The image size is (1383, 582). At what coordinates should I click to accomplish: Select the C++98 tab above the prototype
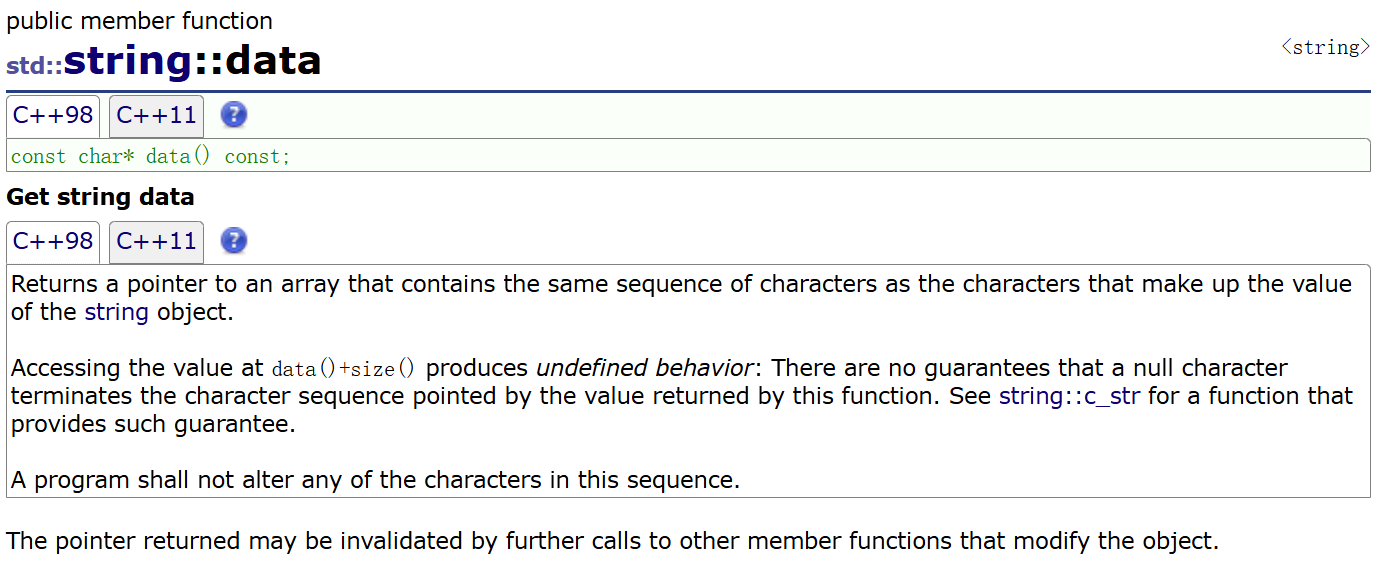click(53, 116)
